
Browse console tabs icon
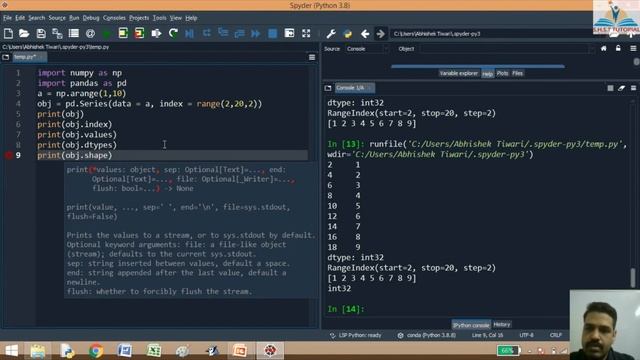(x=328, y=88)
